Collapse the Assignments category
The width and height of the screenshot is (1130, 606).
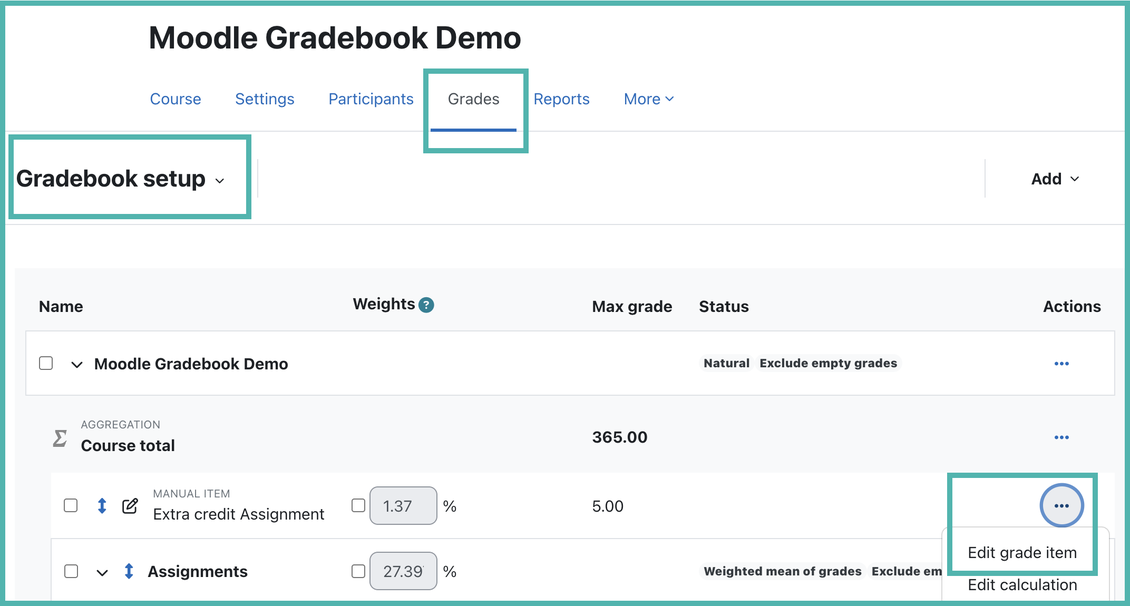(x=101, y=571)
